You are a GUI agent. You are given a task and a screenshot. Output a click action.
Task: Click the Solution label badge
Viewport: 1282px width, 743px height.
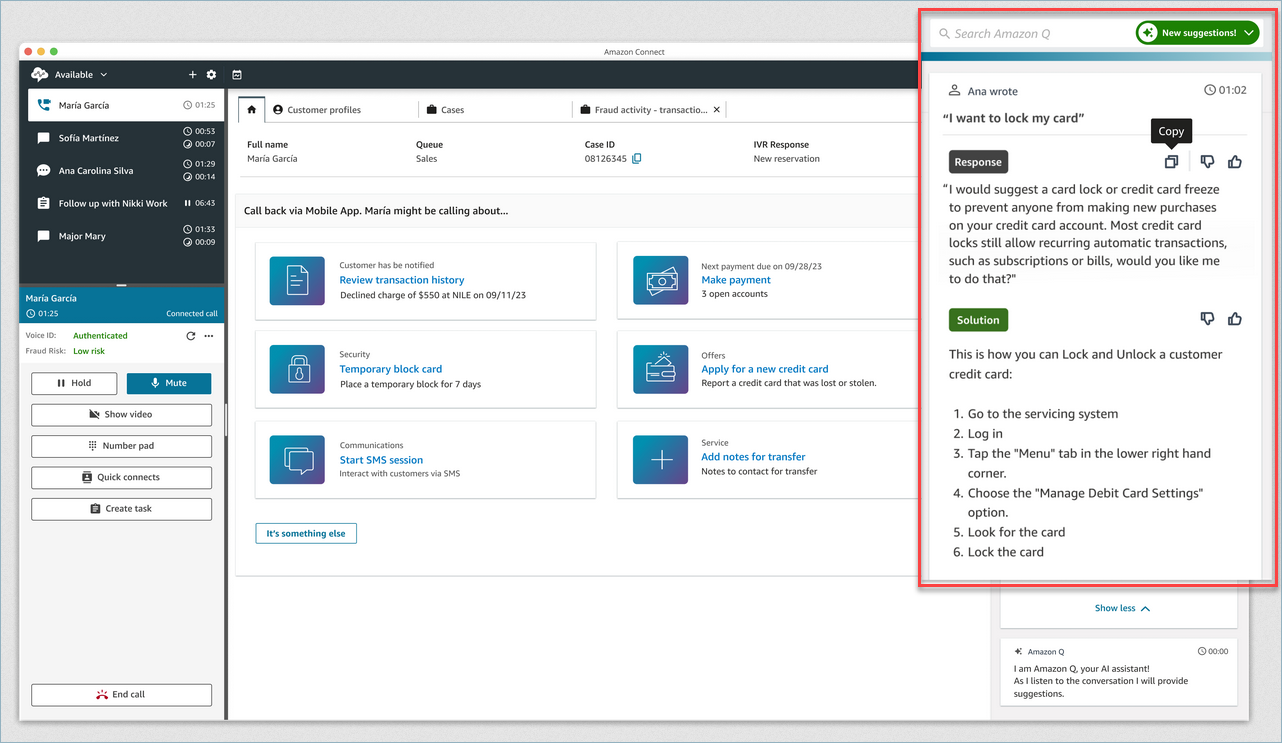click(x=978, y=320)
